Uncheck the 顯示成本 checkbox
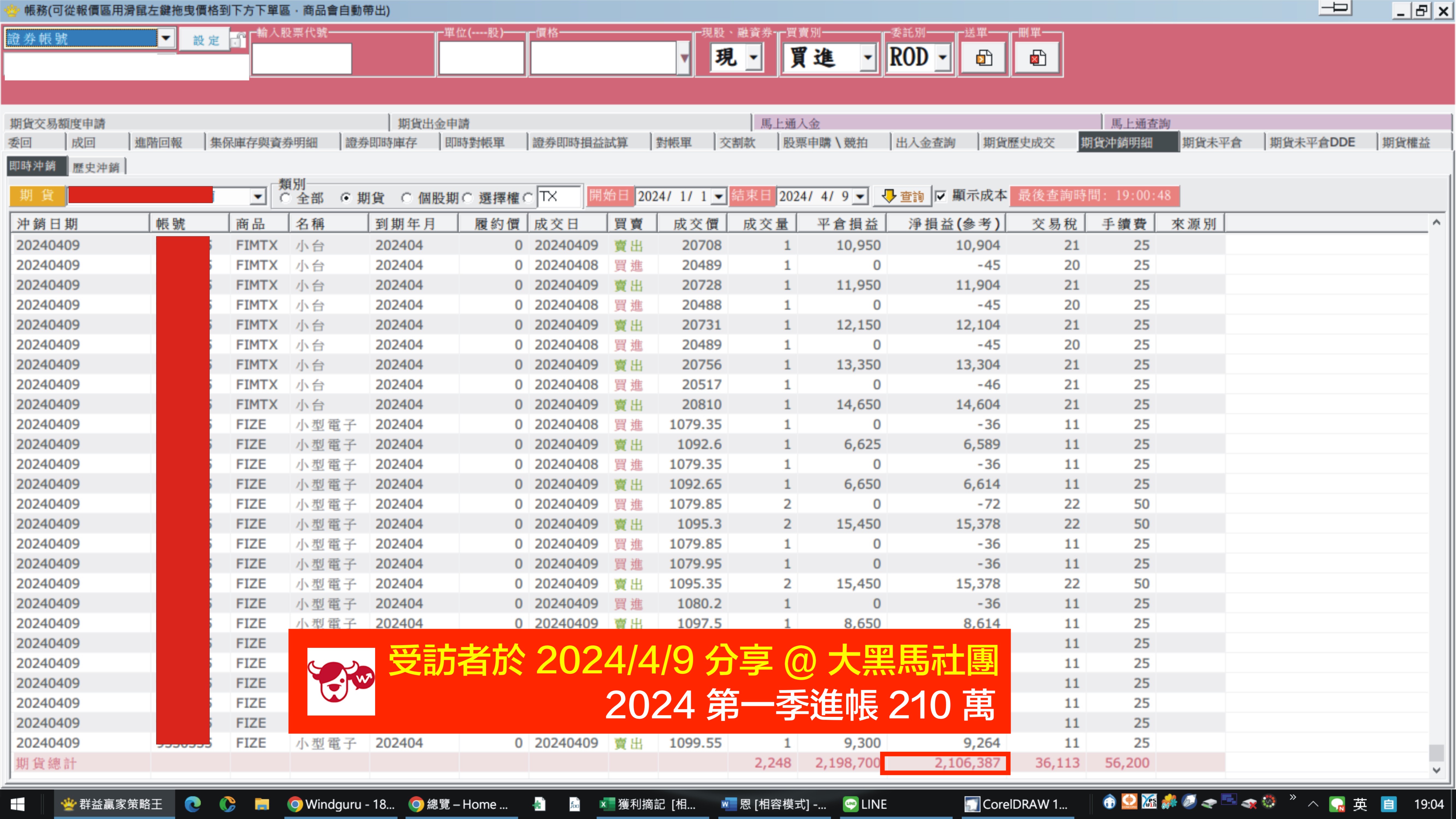 tap(940, 196)
